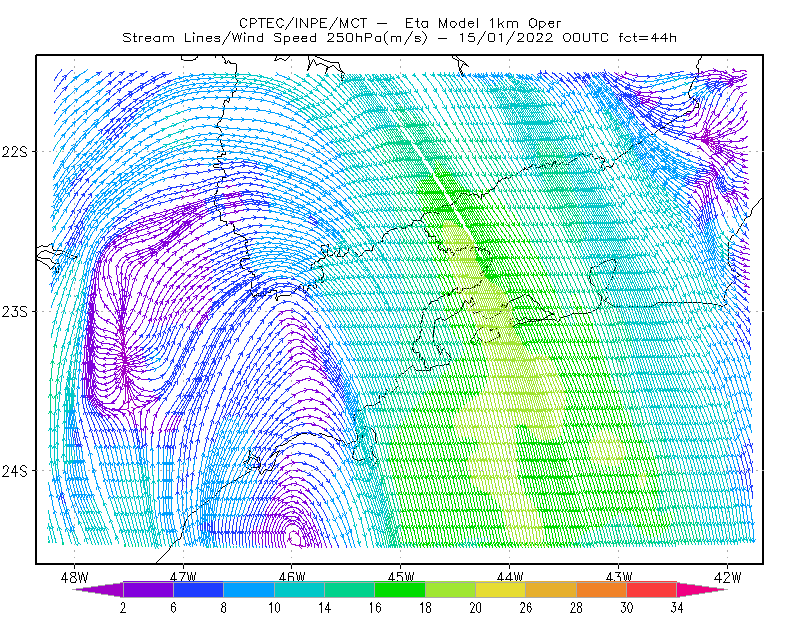Click the colorbar value label 18
This screenshot has width=800, height=618.
(x=425, y=608)
